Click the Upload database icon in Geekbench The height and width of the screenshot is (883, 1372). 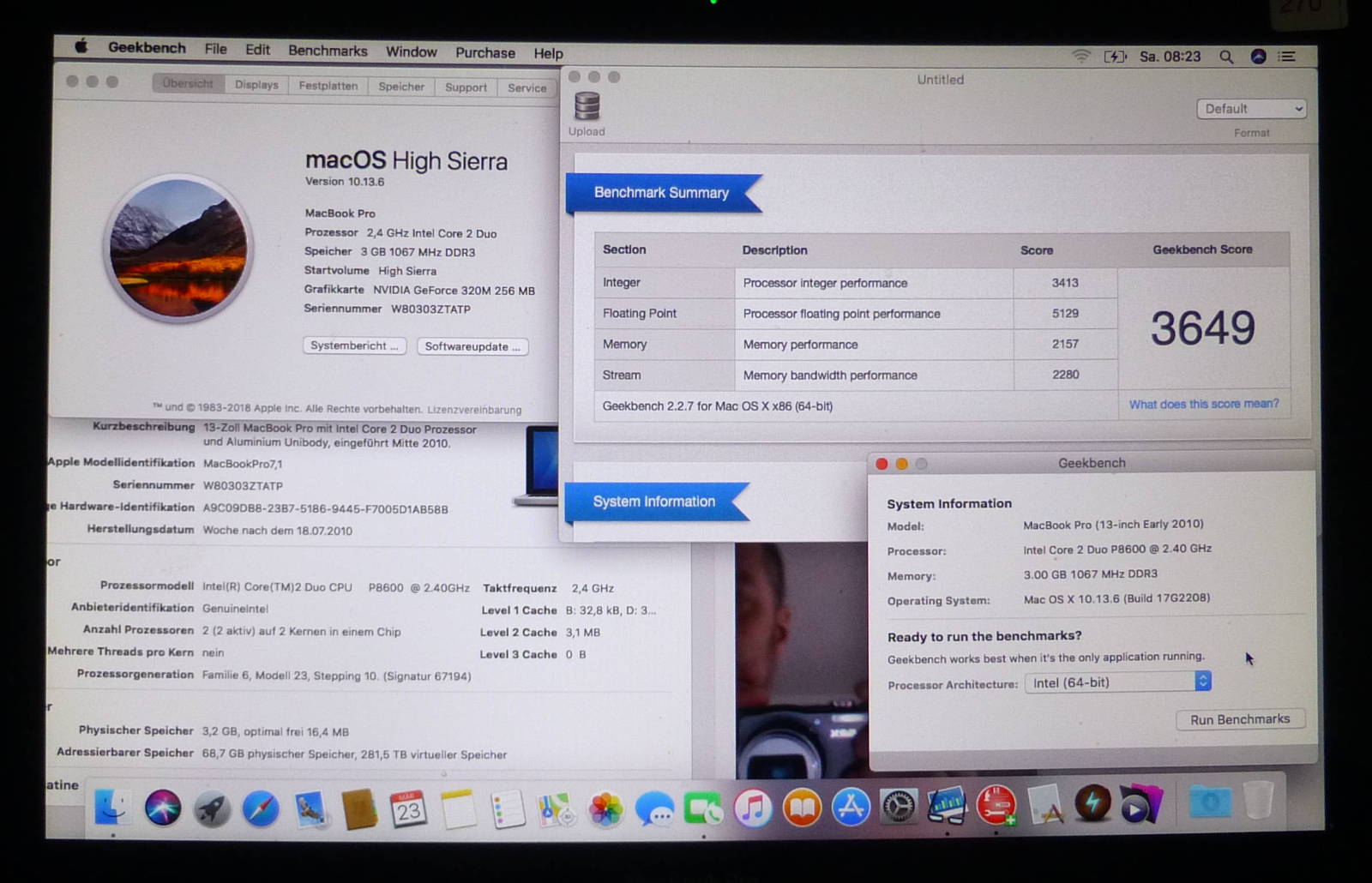click(587, 107)
